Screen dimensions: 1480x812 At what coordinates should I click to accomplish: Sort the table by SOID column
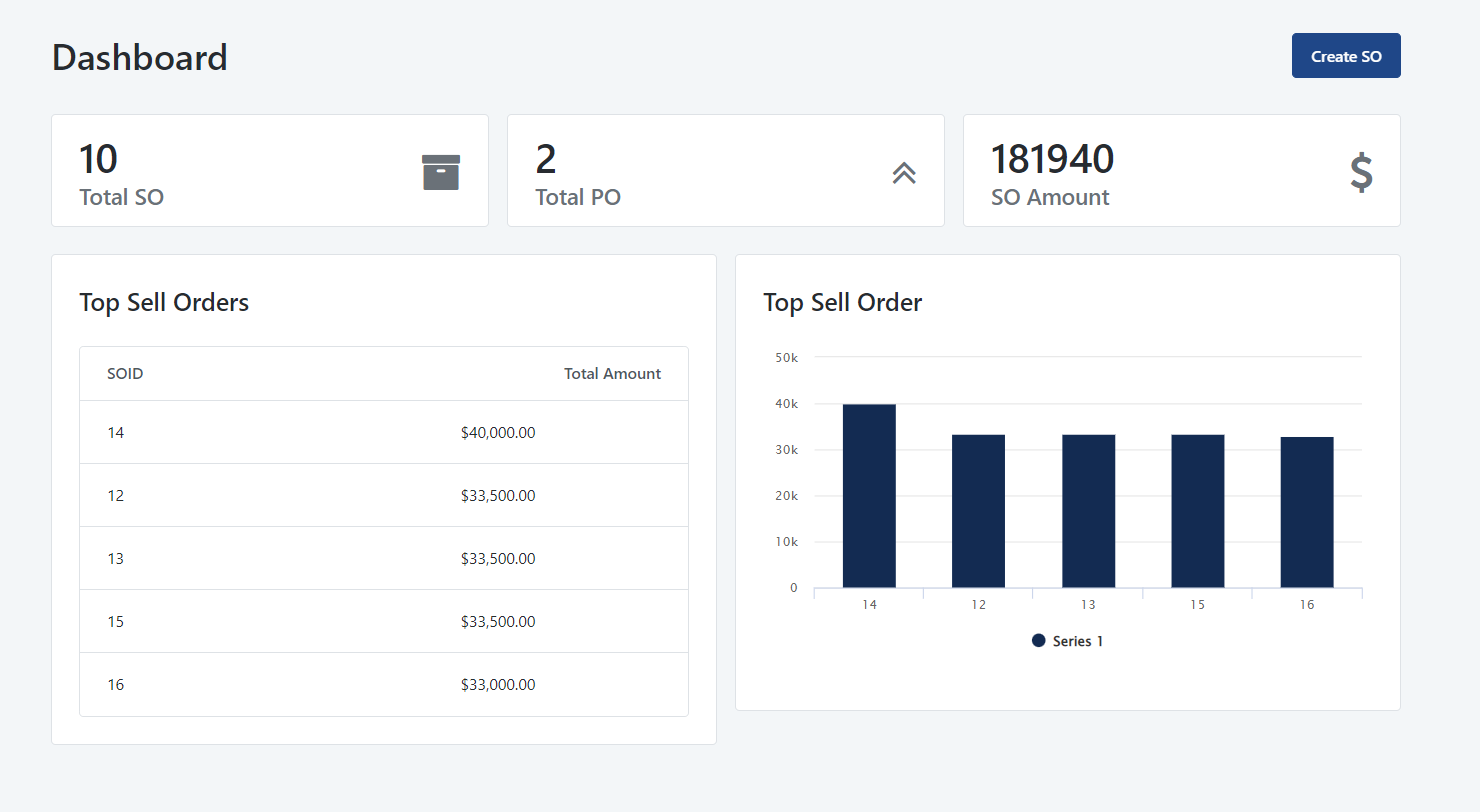click(x=125, y=373)
